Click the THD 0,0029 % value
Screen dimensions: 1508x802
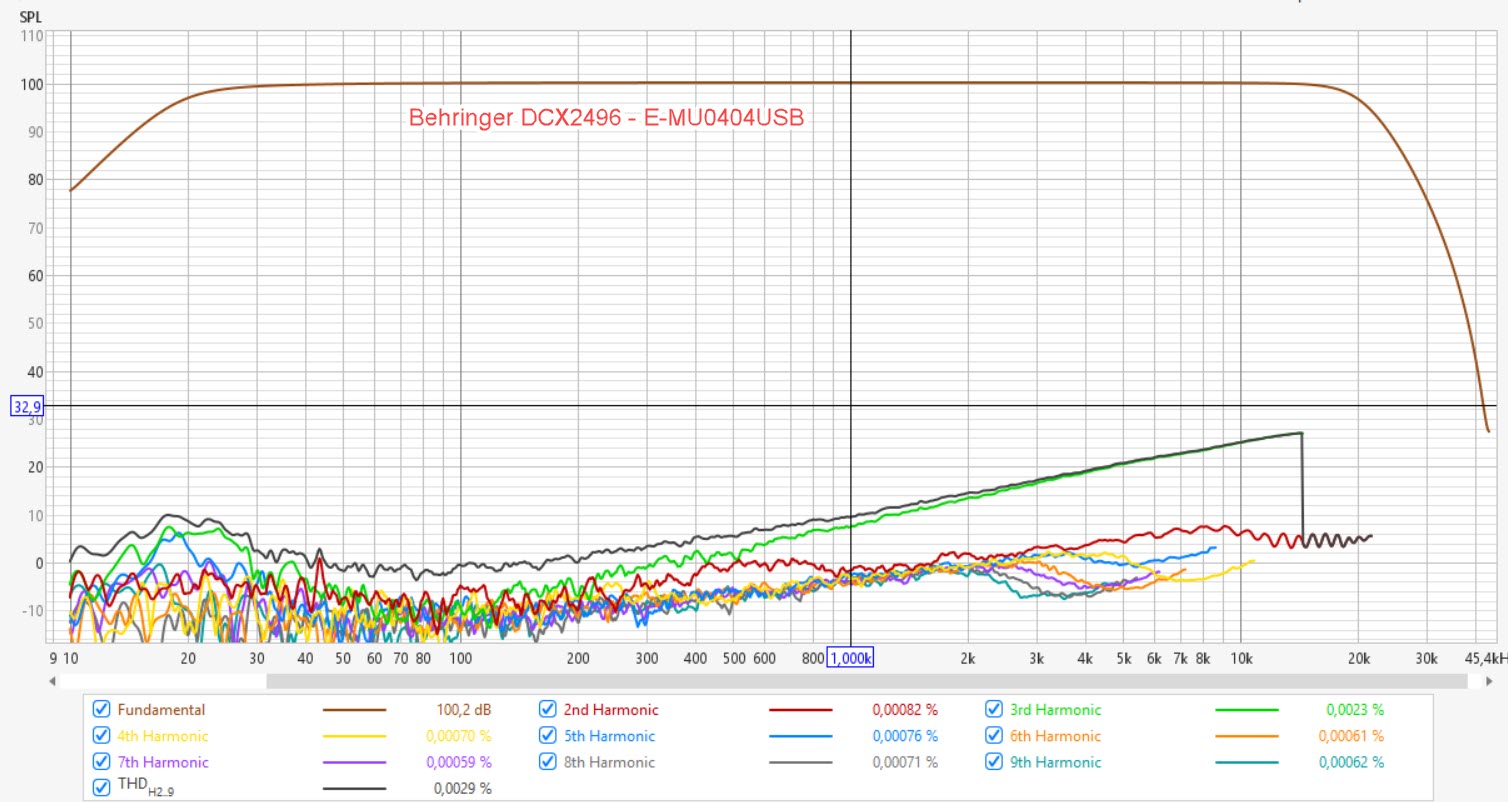[x=463, y=788]
